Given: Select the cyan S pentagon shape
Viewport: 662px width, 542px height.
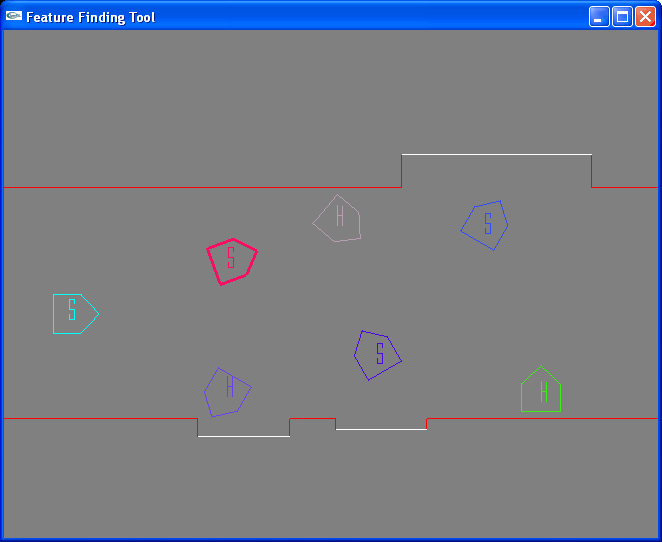Looking at the screenshot, I should point(76,314).
